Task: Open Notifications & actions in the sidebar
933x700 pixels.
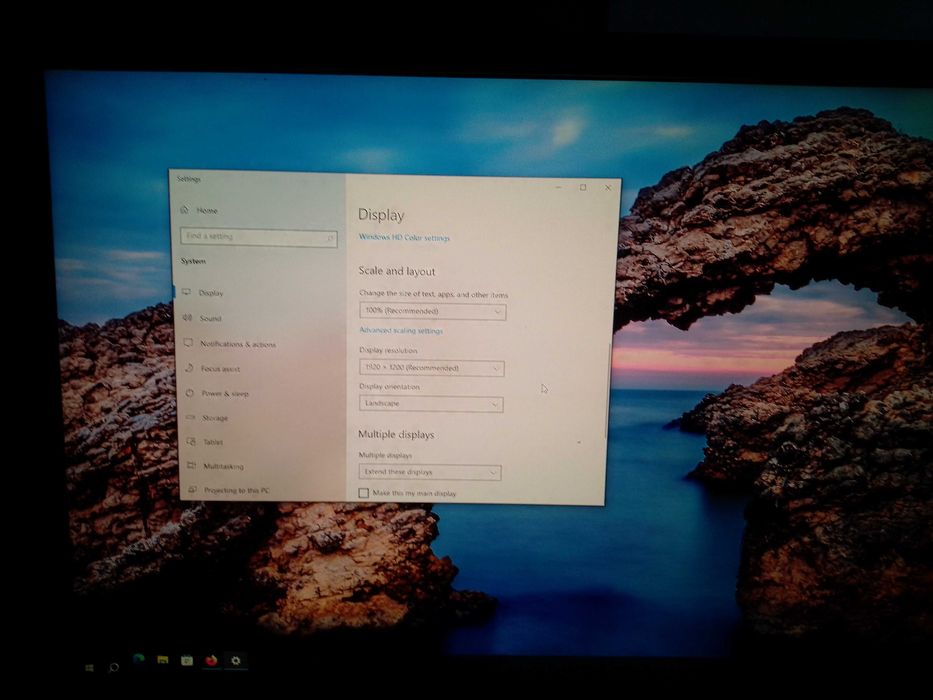Action: pos(259,343)
